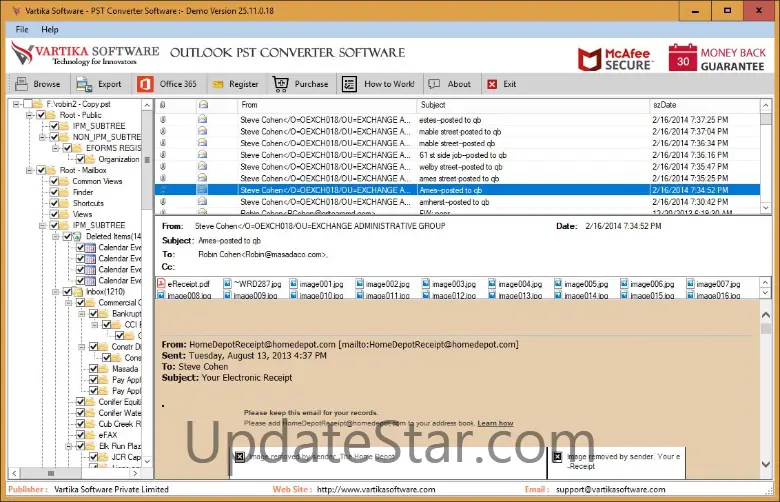This screenshot has width=780, height=502.
Task: Click the Browse toolbar icon
Action: tap(21, 84)
